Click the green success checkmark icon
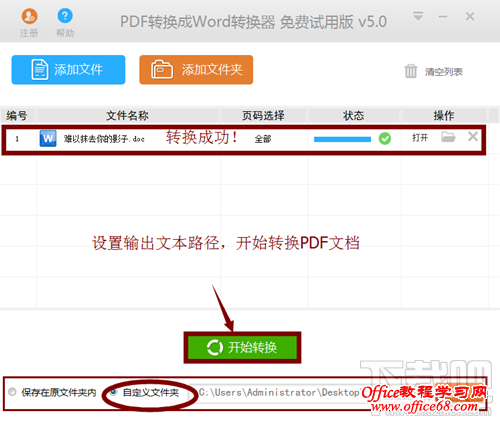Image resolution: width=500 pixels, height=421 pixels. (385, 138)
